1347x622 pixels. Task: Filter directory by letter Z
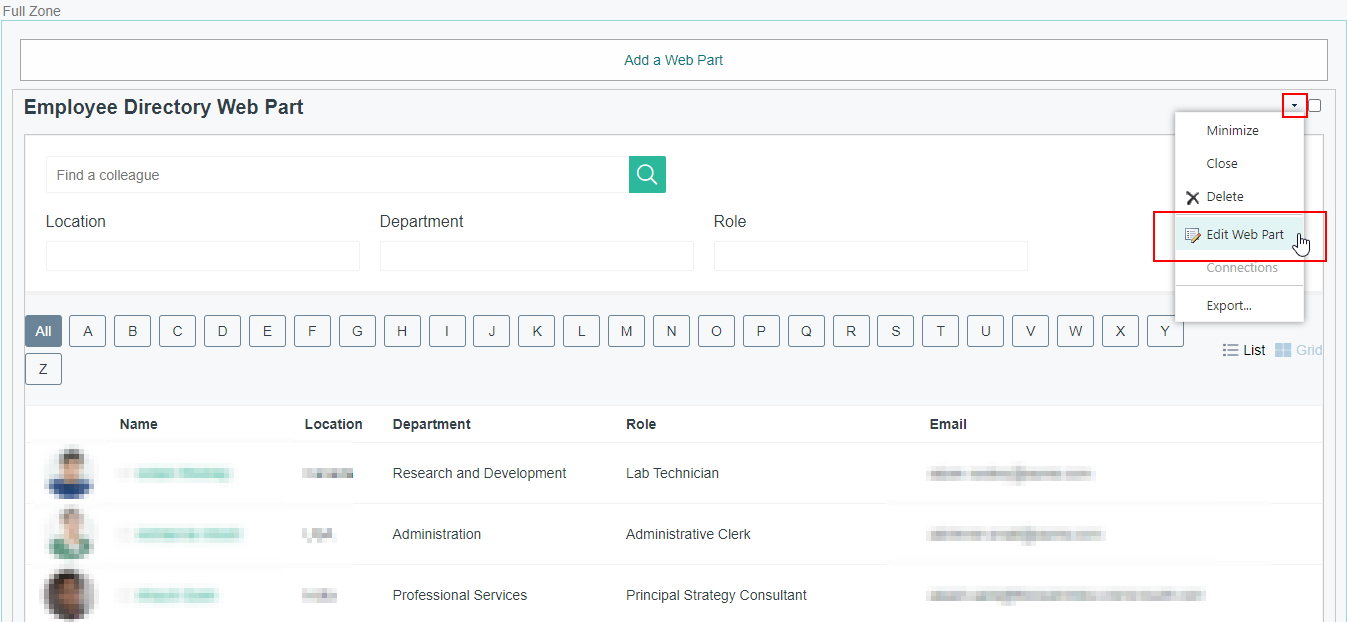(43, 369)
